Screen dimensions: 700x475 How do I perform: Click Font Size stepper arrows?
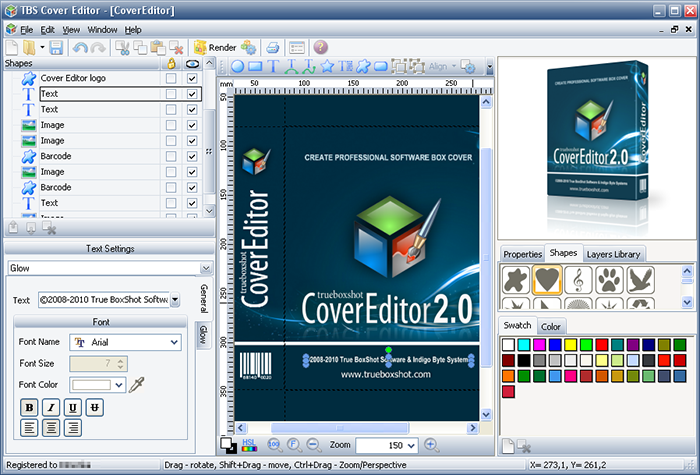[121, 364]
